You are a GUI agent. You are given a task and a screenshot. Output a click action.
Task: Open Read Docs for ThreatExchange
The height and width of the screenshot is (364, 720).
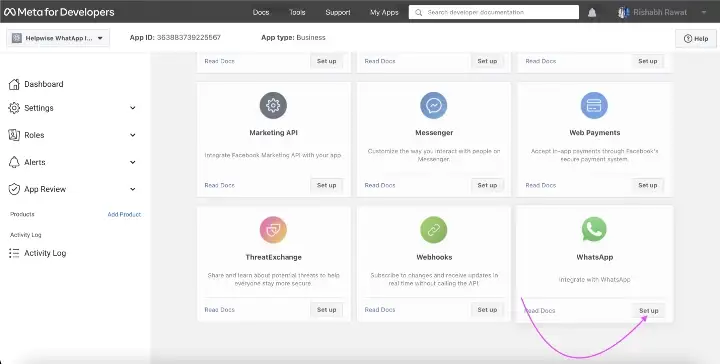point(219,310)
